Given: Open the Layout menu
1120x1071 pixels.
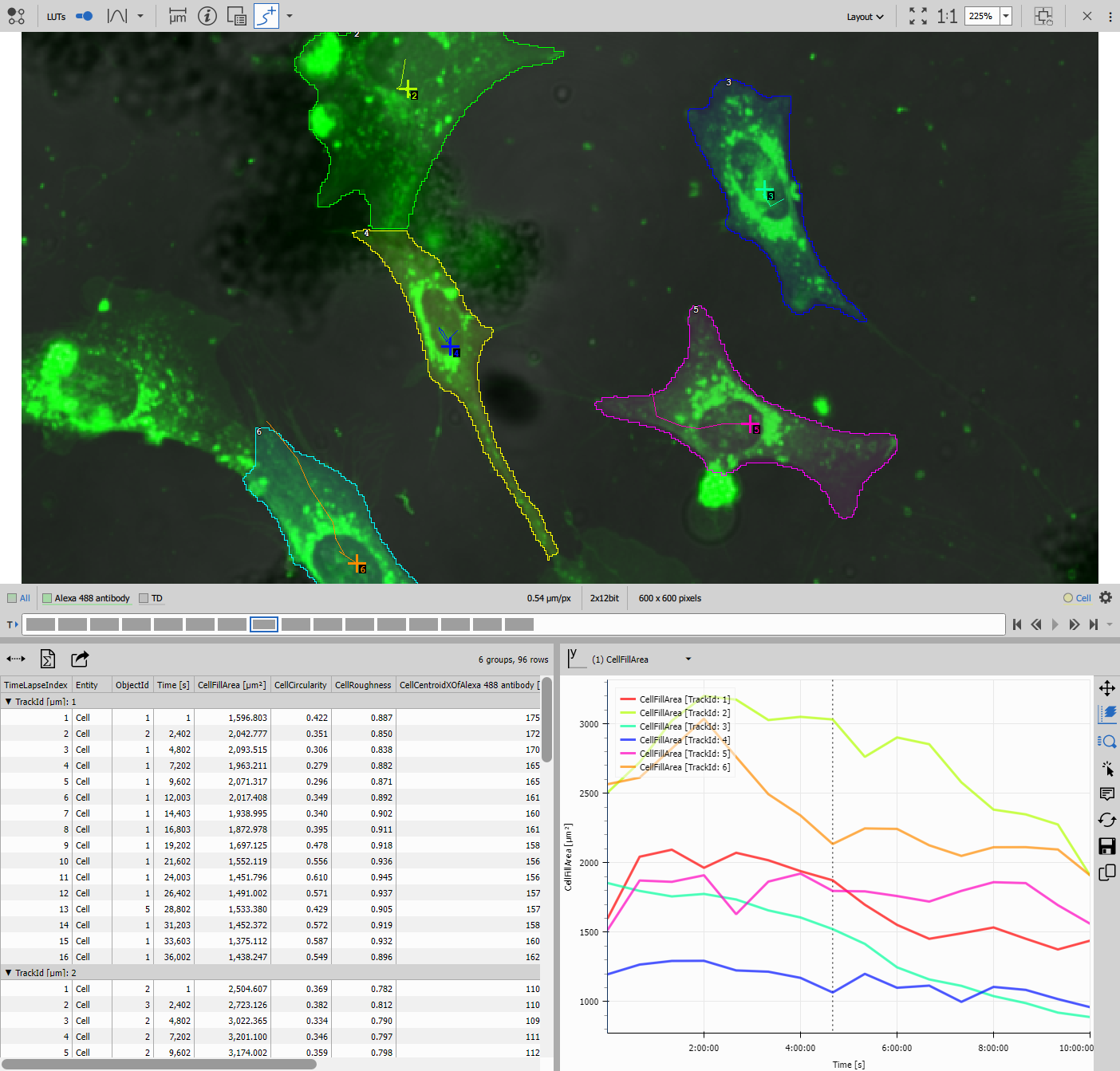Looking at the screenshot, I should (x=865, y=17).
